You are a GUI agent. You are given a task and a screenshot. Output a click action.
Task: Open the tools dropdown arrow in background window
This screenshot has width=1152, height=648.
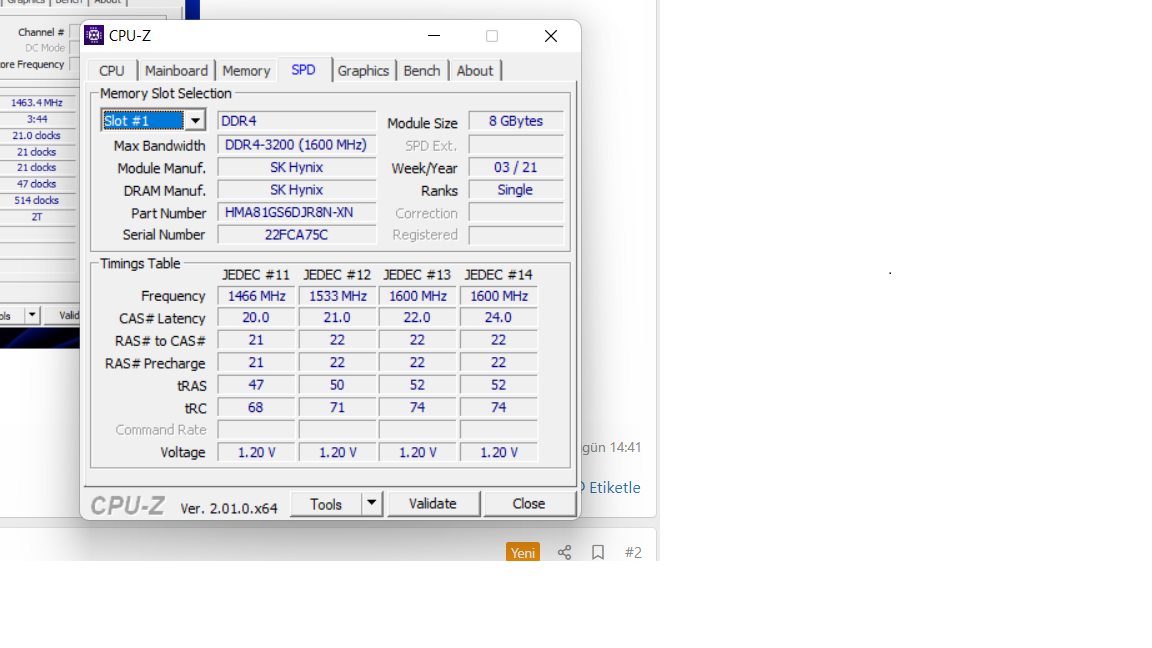click(32, 315)
